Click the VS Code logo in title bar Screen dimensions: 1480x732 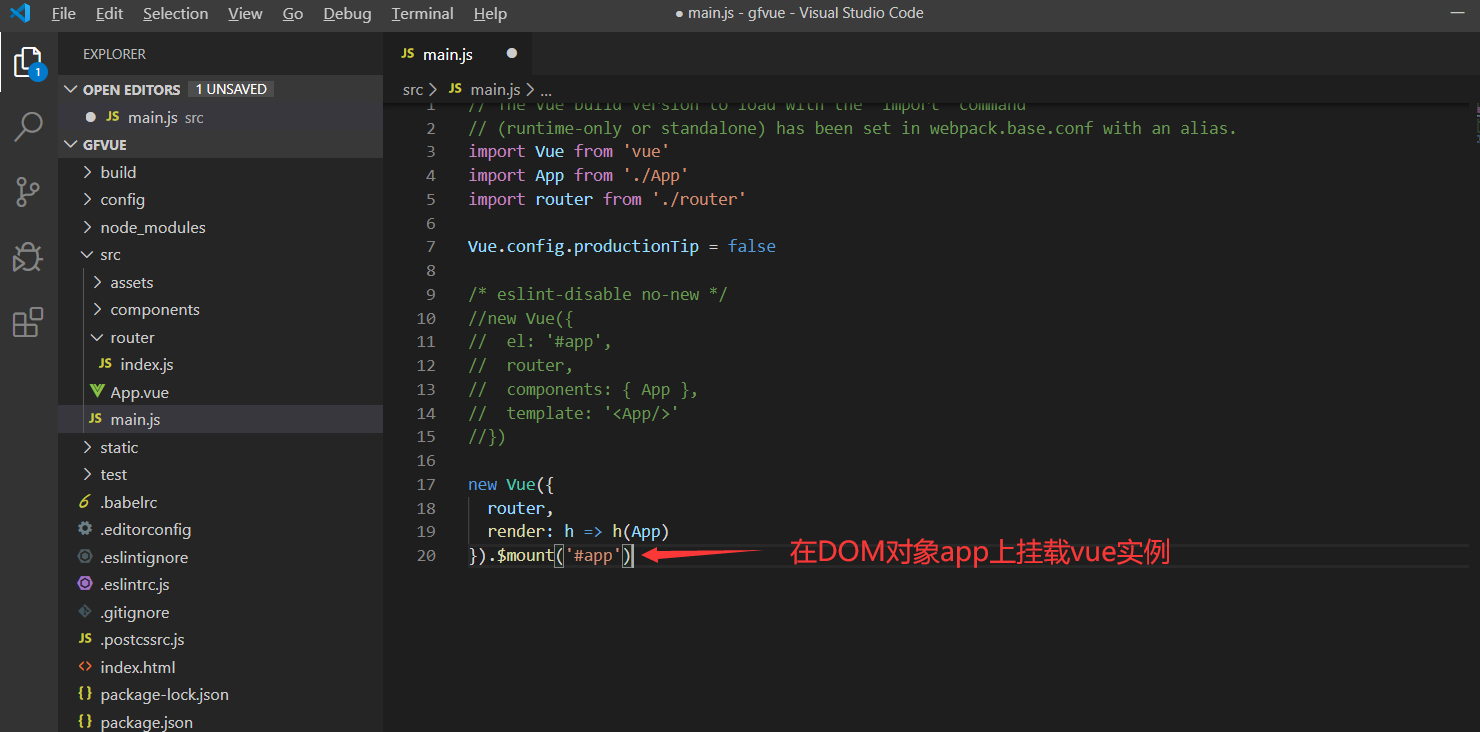tap(20, 13)
